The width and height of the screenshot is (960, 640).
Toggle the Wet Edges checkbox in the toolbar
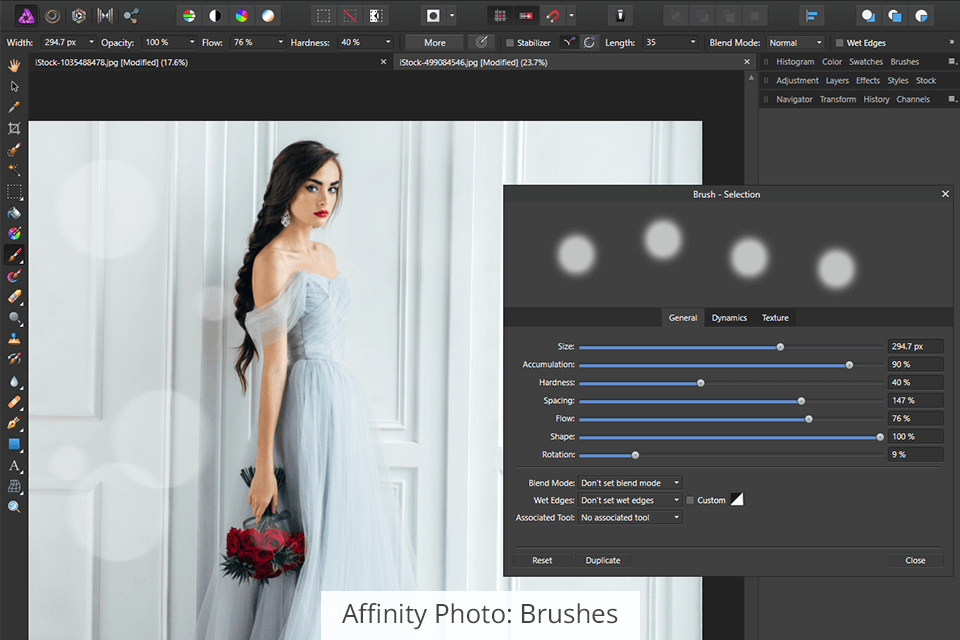[839, 43]
